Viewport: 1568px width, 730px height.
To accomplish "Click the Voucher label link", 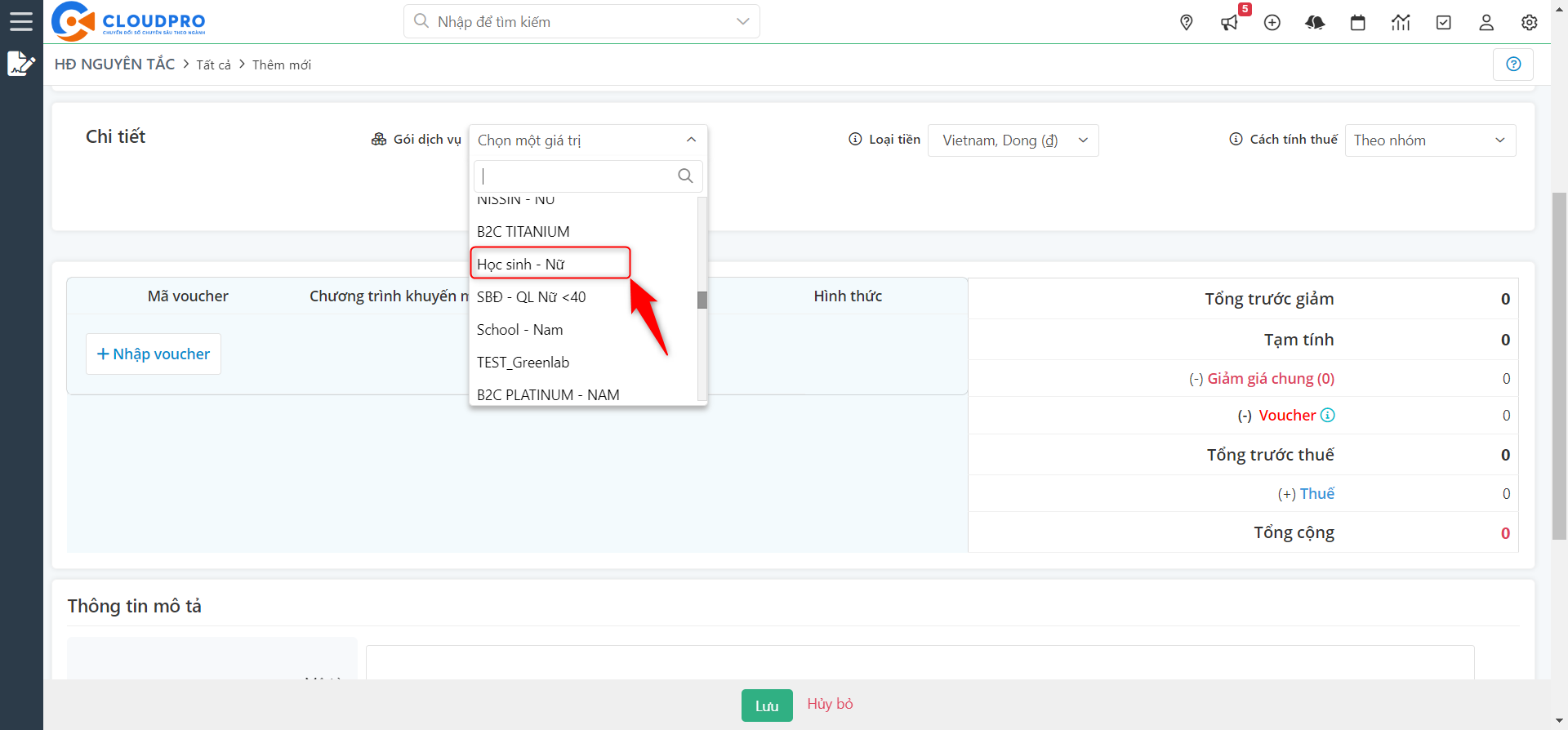I will [1287, 415].
